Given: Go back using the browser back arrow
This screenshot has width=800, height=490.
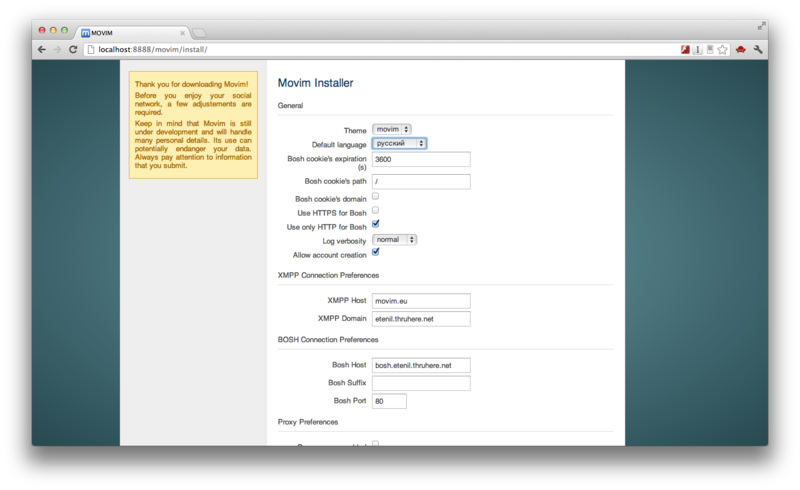Looking at the screenshot, I should (x=42, y=50).
